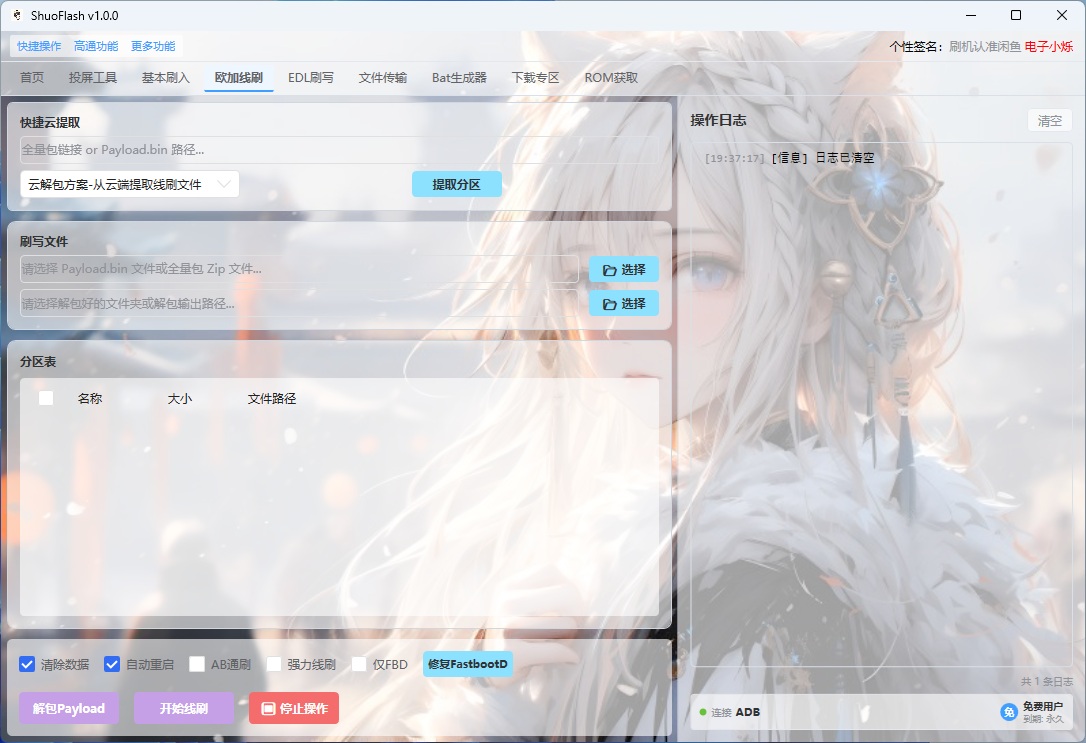Click the Payload.bin or Zip file path field
Image resolution: width=1086 pixels, height=743 pixels.
click(299, 269)
